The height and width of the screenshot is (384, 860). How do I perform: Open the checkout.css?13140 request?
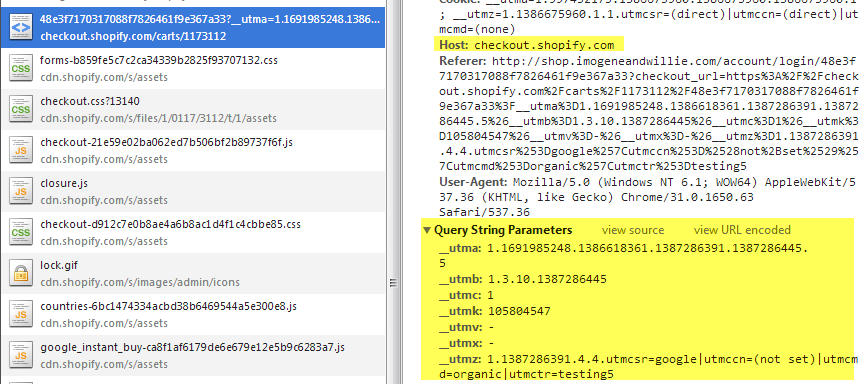click(193, 110)
